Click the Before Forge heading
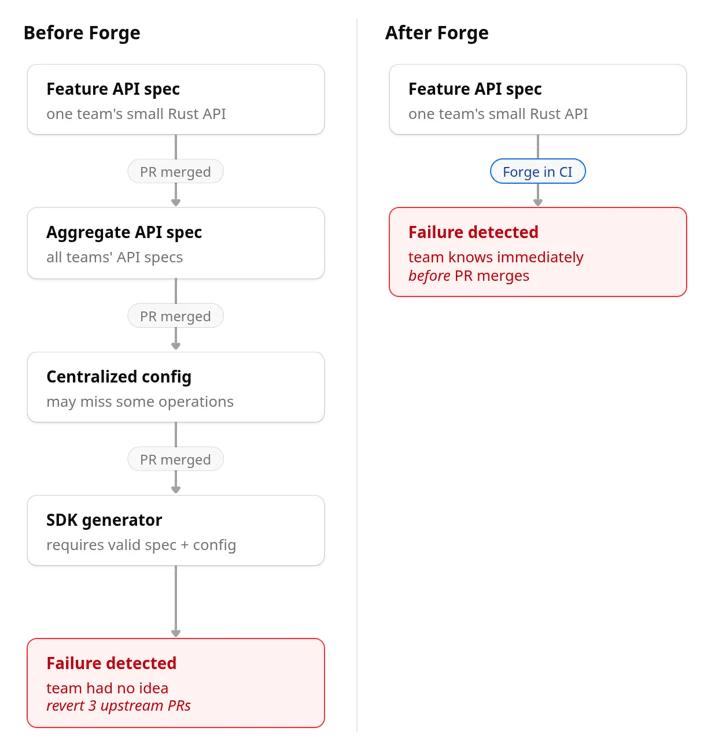Viewport: 715px width, 750px height. point(82,33)
